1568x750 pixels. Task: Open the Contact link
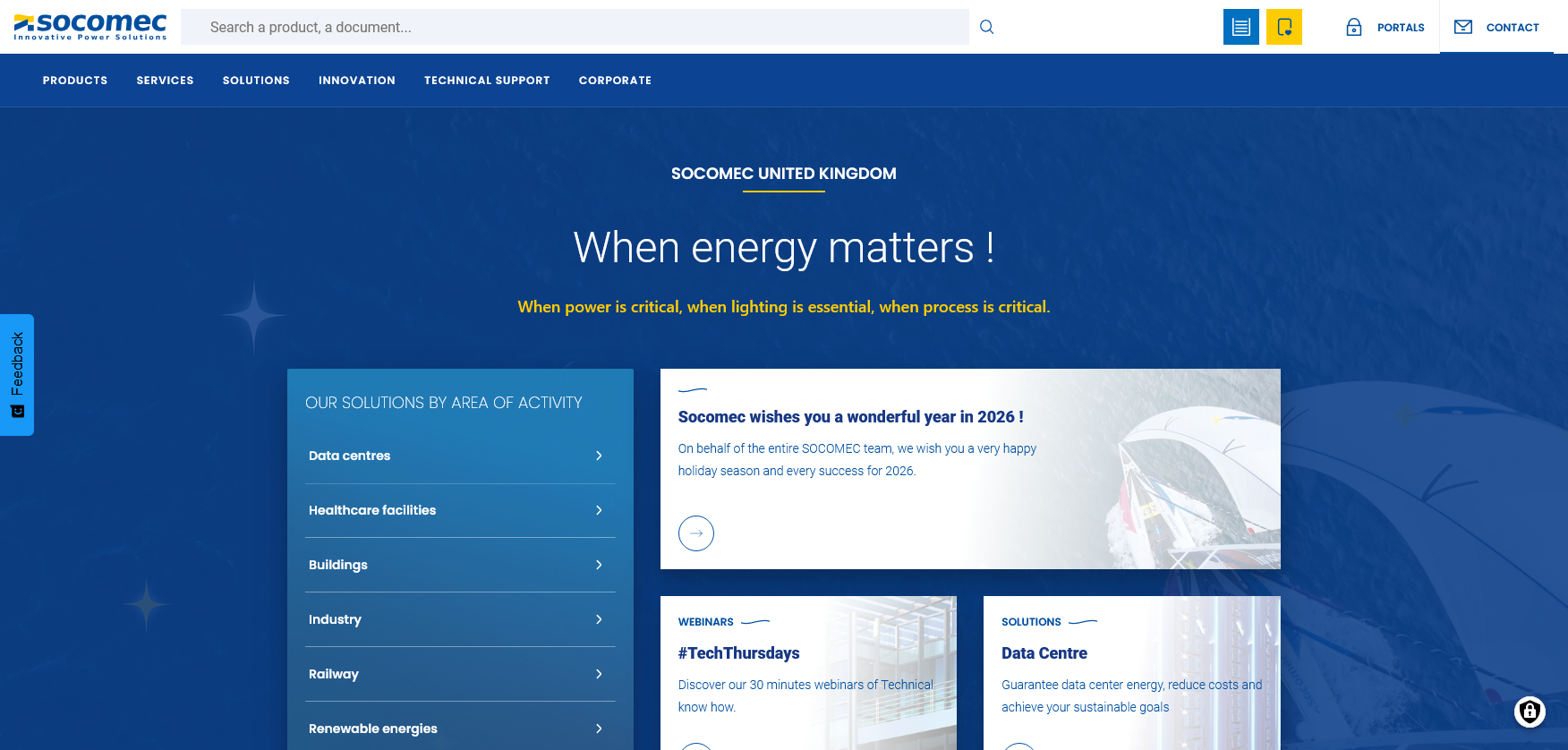pos(1513,28)
